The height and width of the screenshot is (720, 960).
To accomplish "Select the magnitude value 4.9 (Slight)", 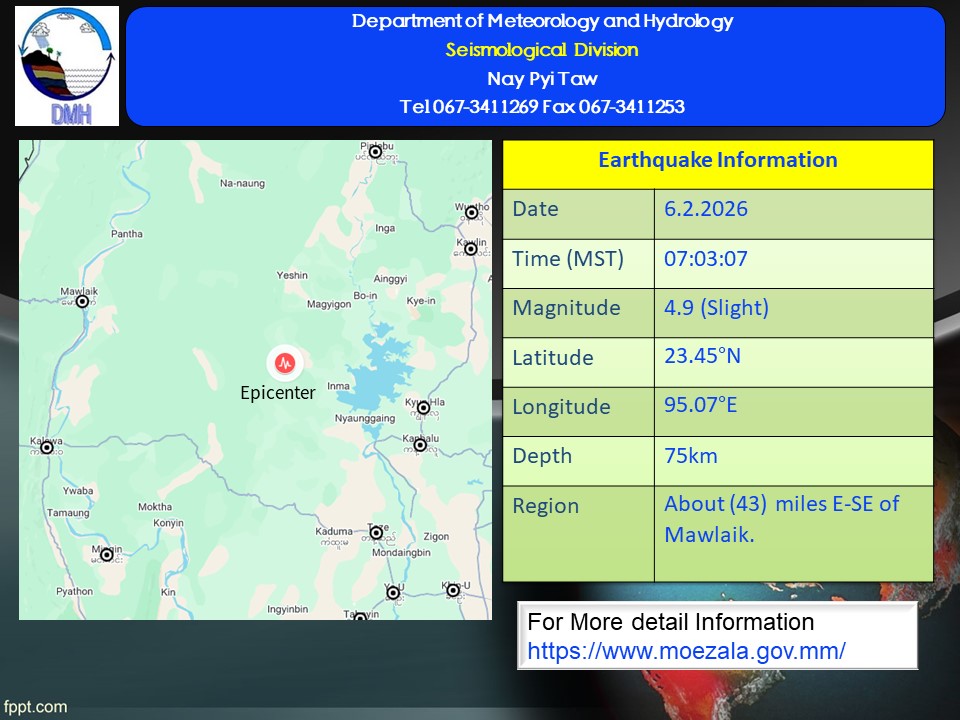I will pyautogui.click(x=716, y=308).
